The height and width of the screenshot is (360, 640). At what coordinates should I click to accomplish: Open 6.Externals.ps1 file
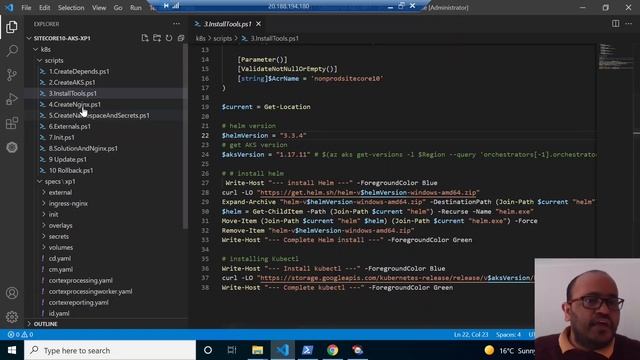(x=69, y=126)
